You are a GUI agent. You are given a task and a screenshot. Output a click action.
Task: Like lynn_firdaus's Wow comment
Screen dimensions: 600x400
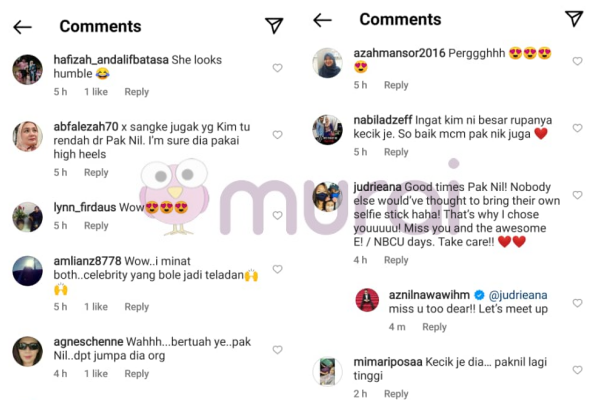277,216
